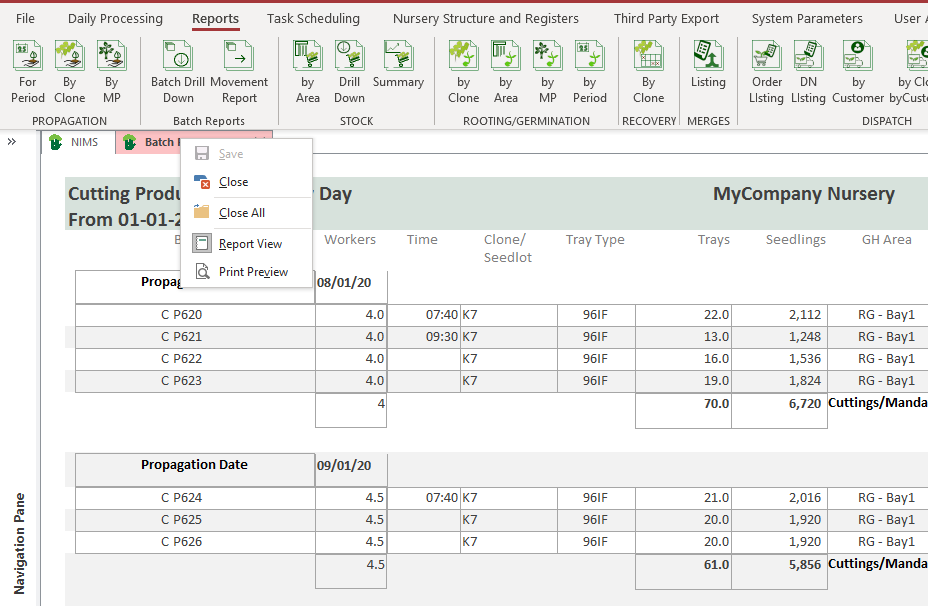Screen dimensions: 928x606
Task: Click the Propagation For Period icon
Action: pos(28,72)
